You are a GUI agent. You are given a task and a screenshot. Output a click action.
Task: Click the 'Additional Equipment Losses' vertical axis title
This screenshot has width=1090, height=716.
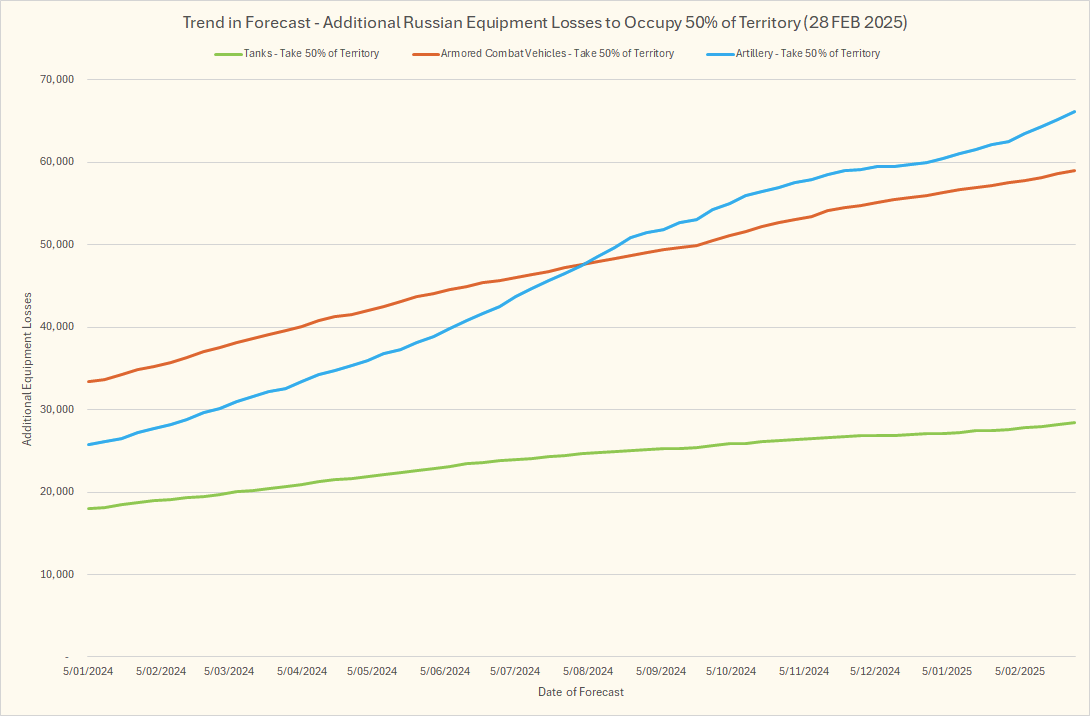tap(28, 368)
